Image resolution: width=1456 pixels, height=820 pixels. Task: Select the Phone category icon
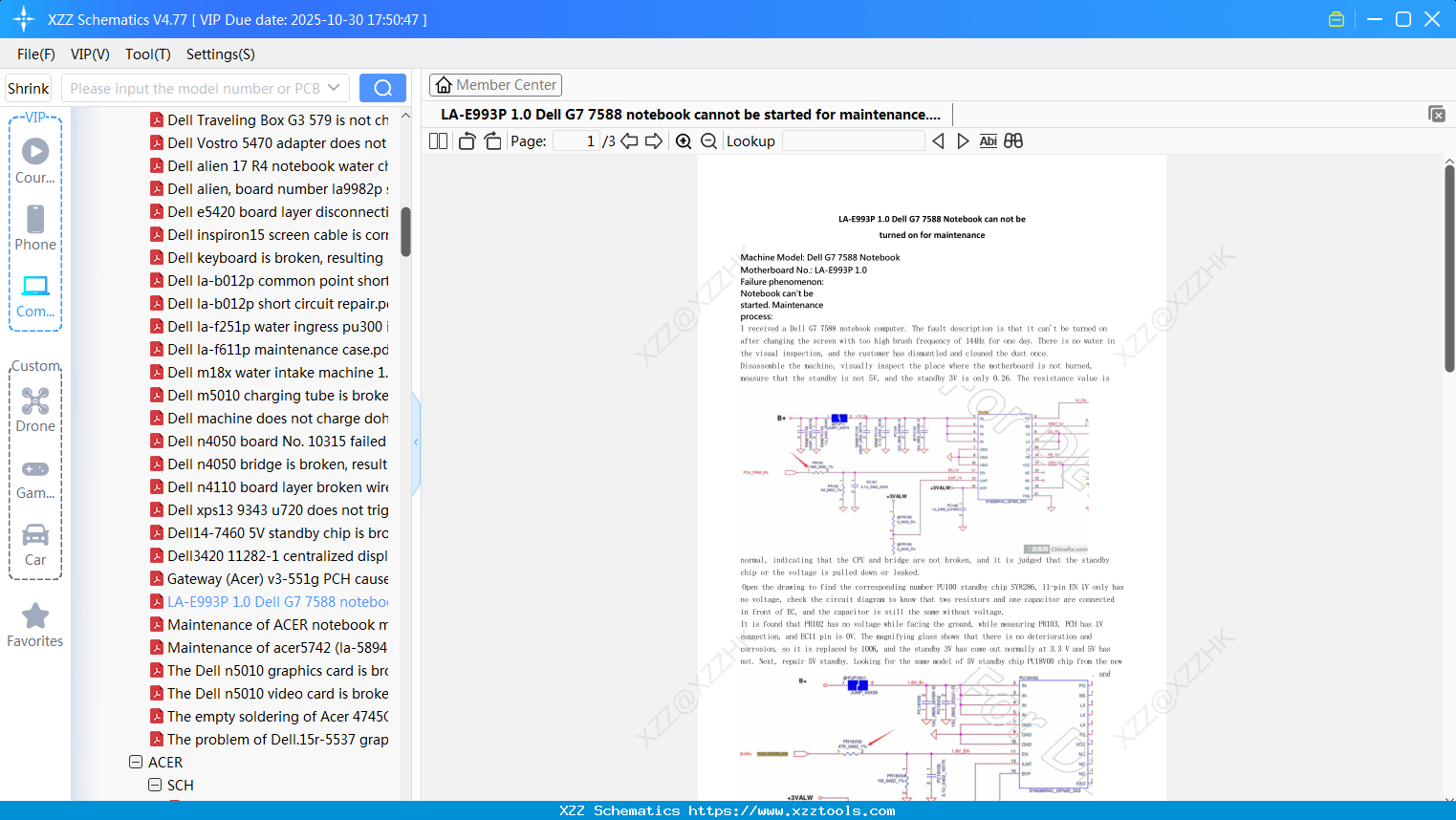pos(35,228)
